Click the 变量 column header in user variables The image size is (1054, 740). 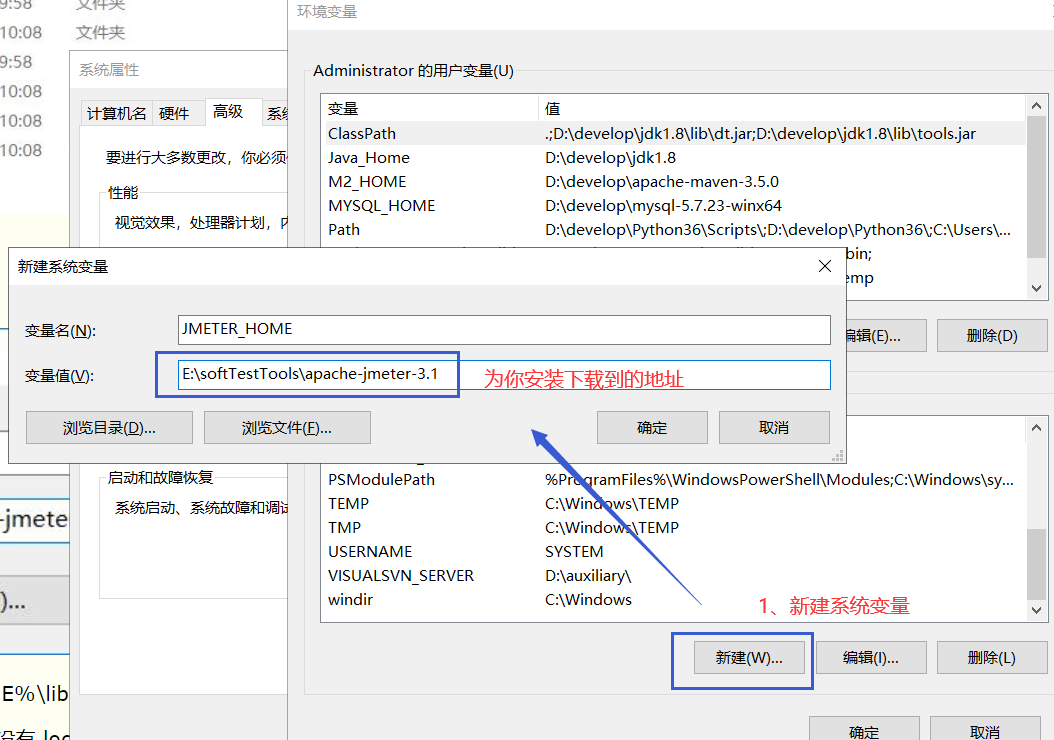tap(430, 108)
